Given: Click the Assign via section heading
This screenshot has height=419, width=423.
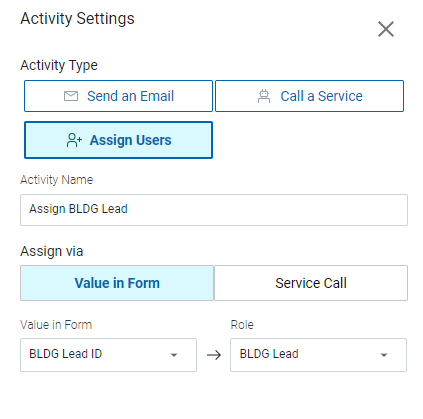Looking at the screenshot, I should tap(52, 251).
